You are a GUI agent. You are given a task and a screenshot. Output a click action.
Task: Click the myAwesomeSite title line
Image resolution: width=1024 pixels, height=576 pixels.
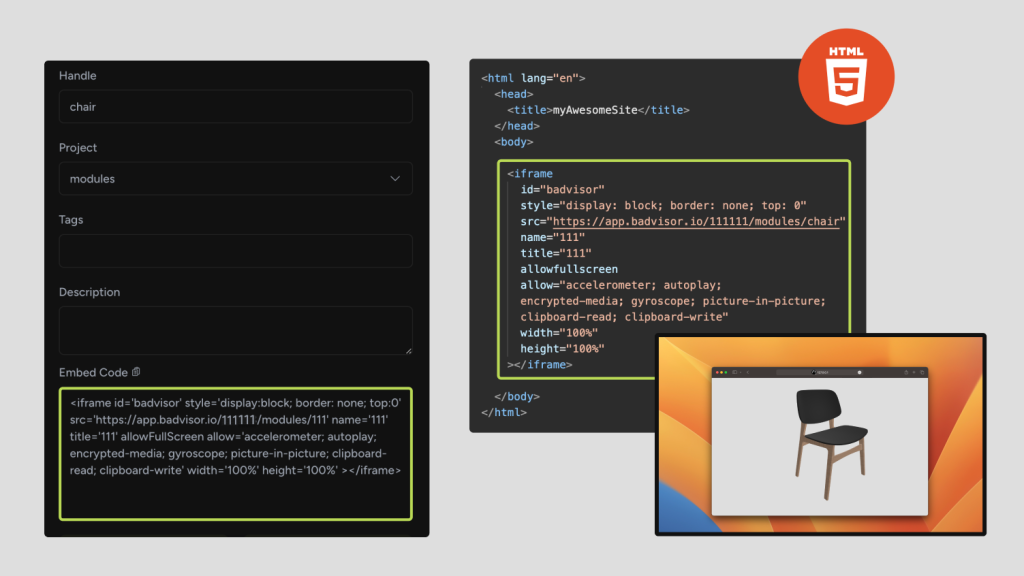[x=598, y=110]
